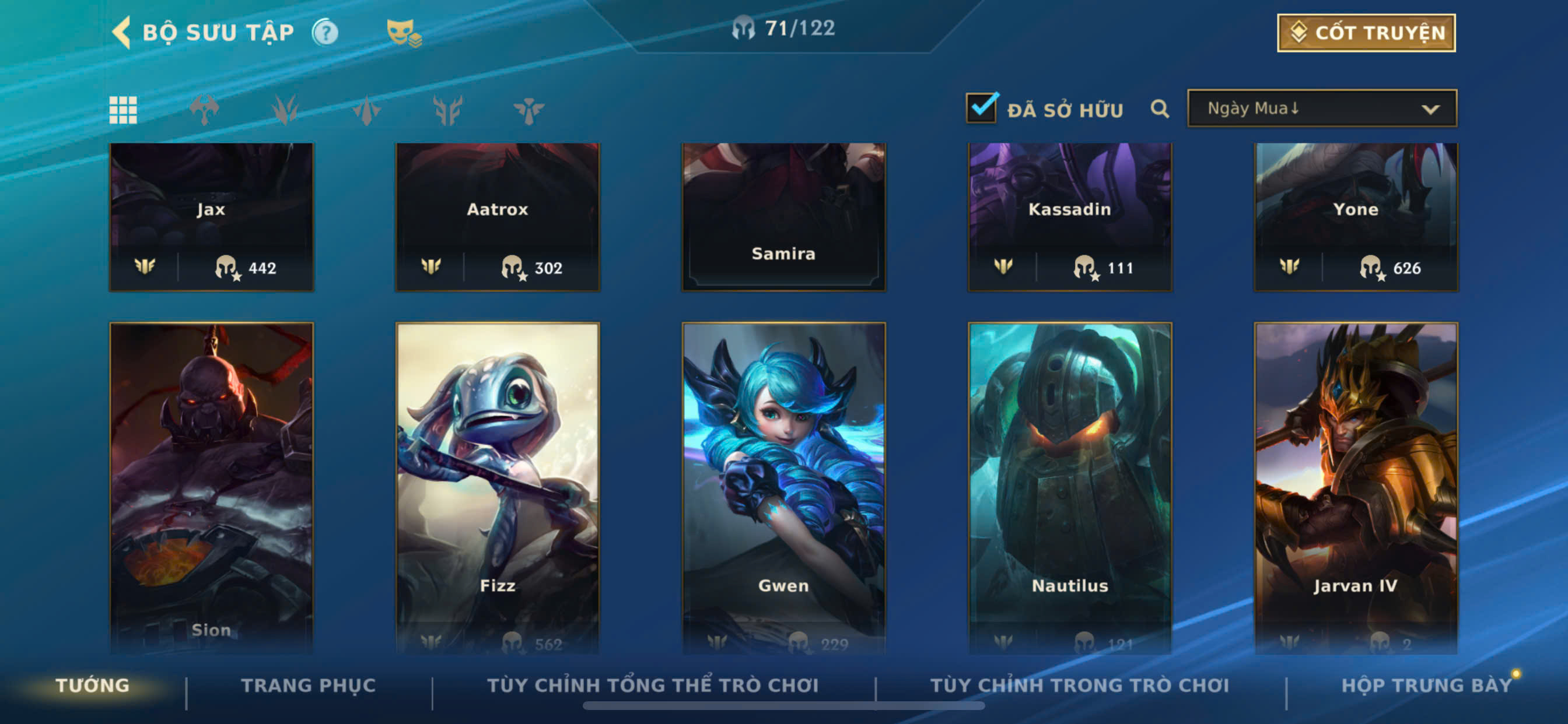Click the dropdown chevron arrow for sorting
Screen dimensions: 1568x724
[1430, 110]
